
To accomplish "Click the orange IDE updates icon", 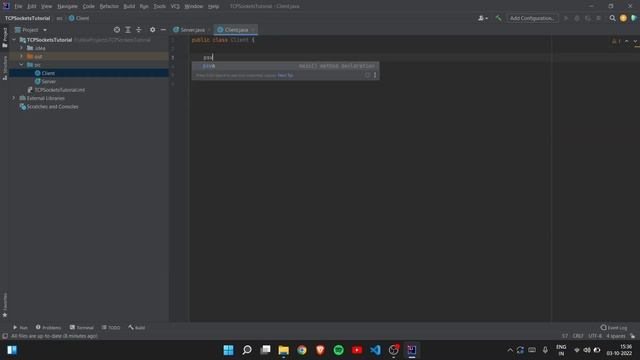I will point(623,18).
